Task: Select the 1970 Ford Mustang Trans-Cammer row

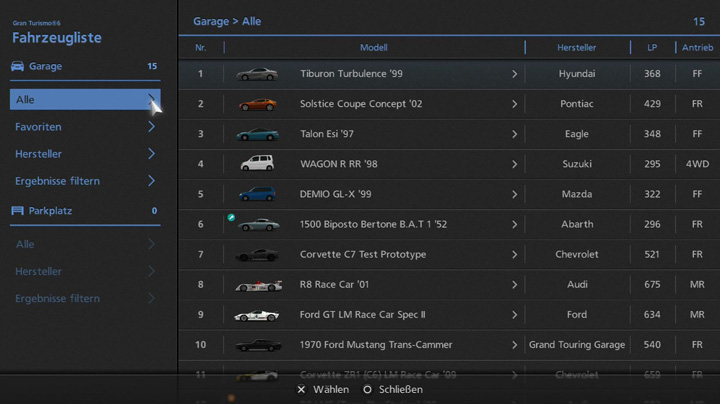Action: (x=376, y=345)
